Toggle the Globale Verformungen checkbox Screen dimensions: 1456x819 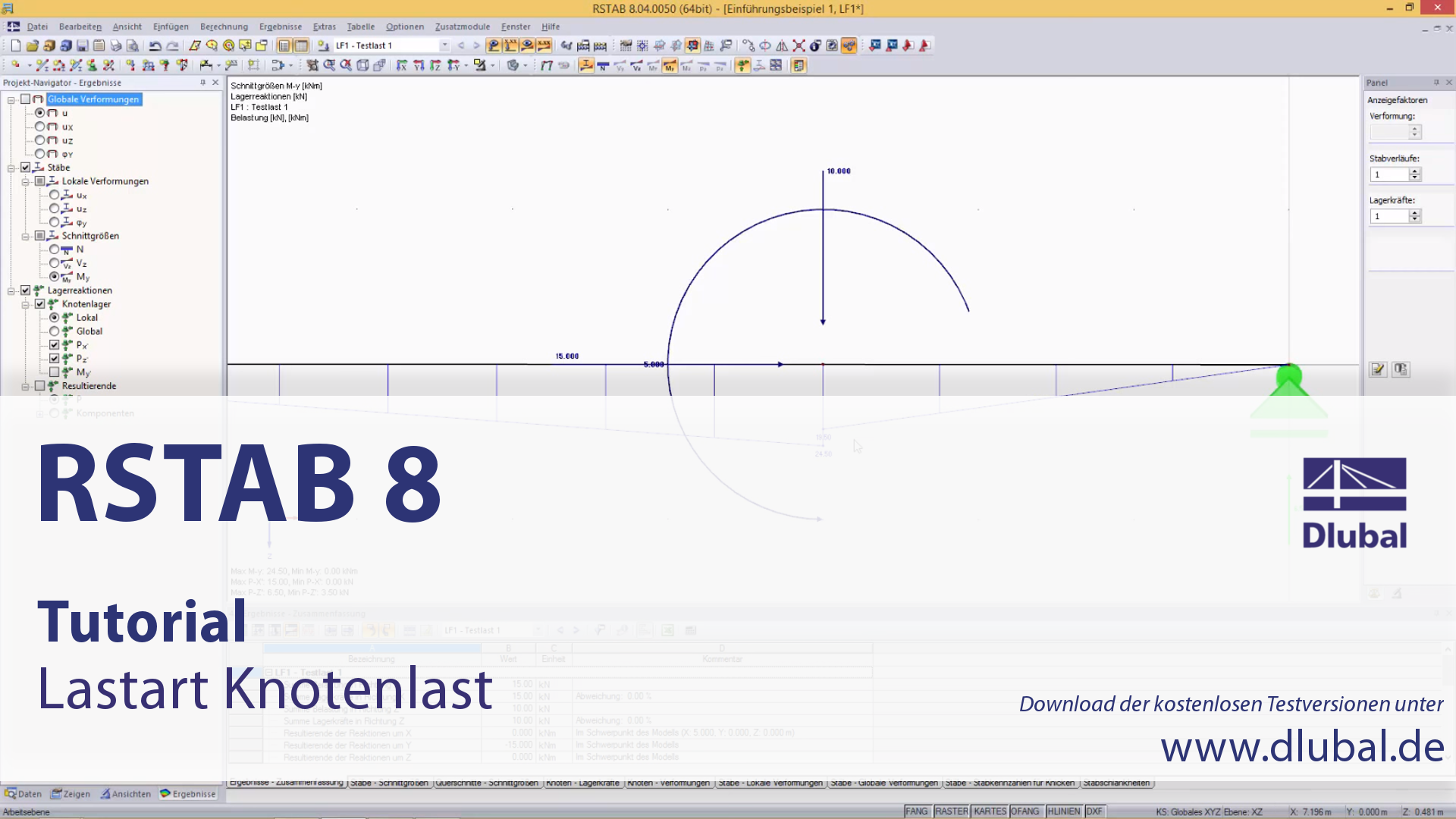coord(26,99)
